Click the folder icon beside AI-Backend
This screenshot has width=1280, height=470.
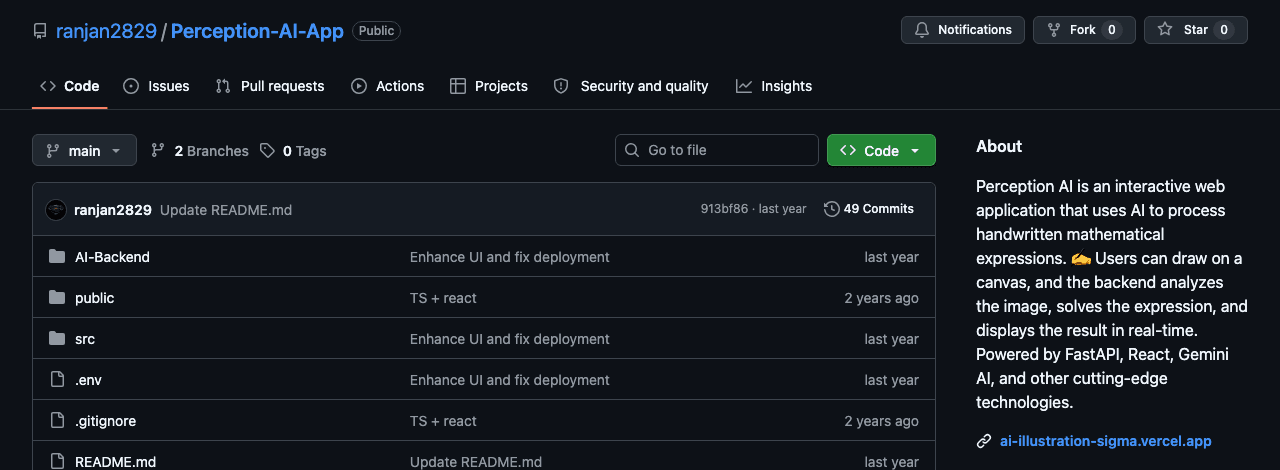click(x=57, y=257)
